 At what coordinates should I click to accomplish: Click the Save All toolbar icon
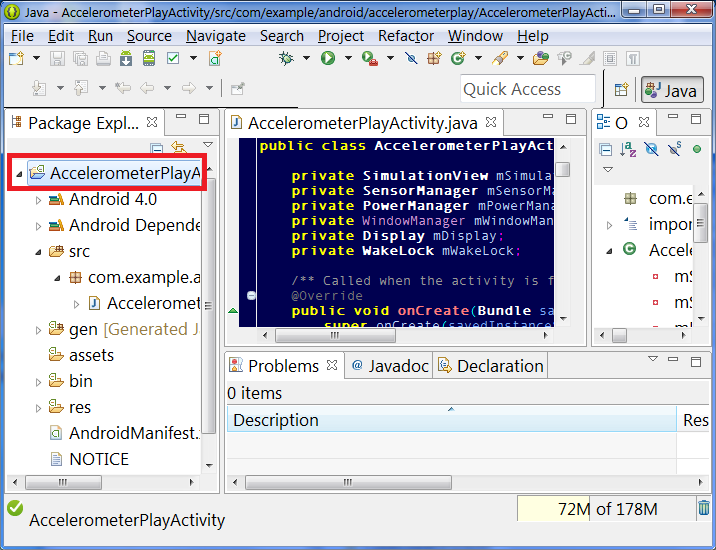(x=80, y=58)
